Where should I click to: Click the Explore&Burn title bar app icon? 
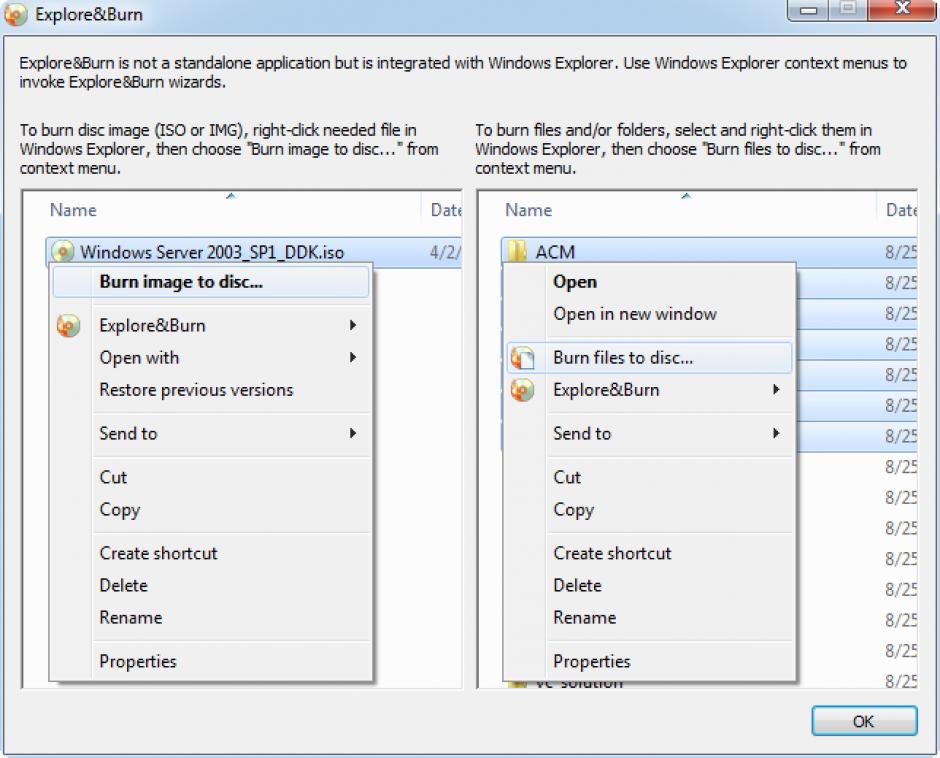(16, 14)
